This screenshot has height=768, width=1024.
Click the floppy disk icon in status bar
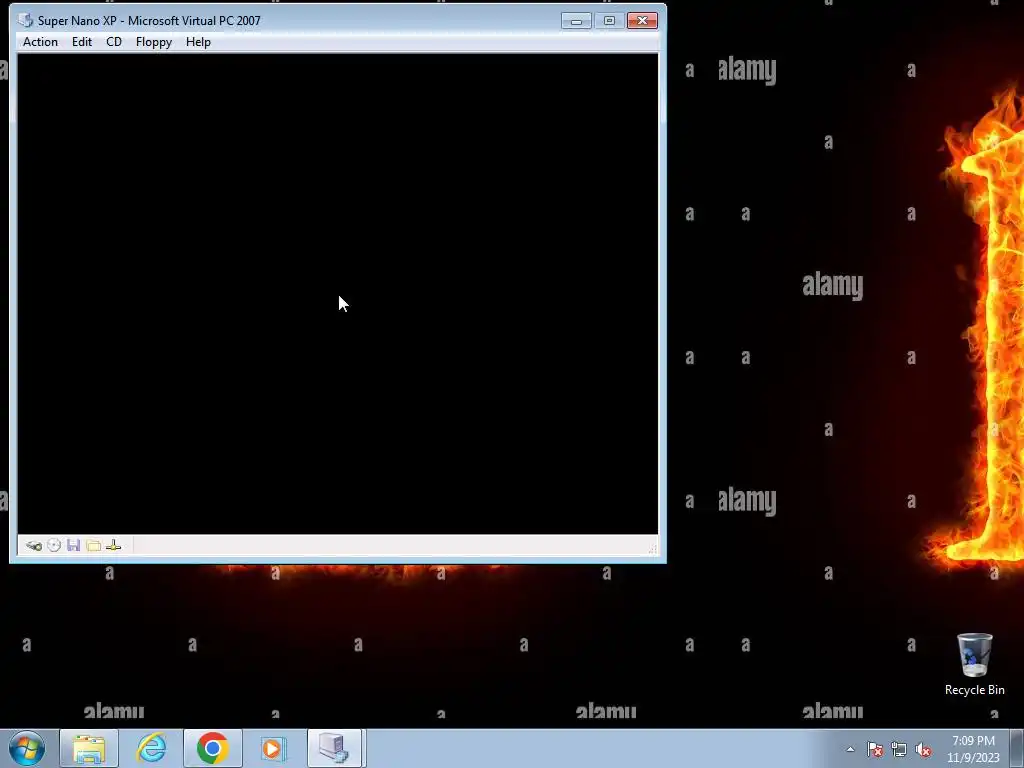[73, 545]
